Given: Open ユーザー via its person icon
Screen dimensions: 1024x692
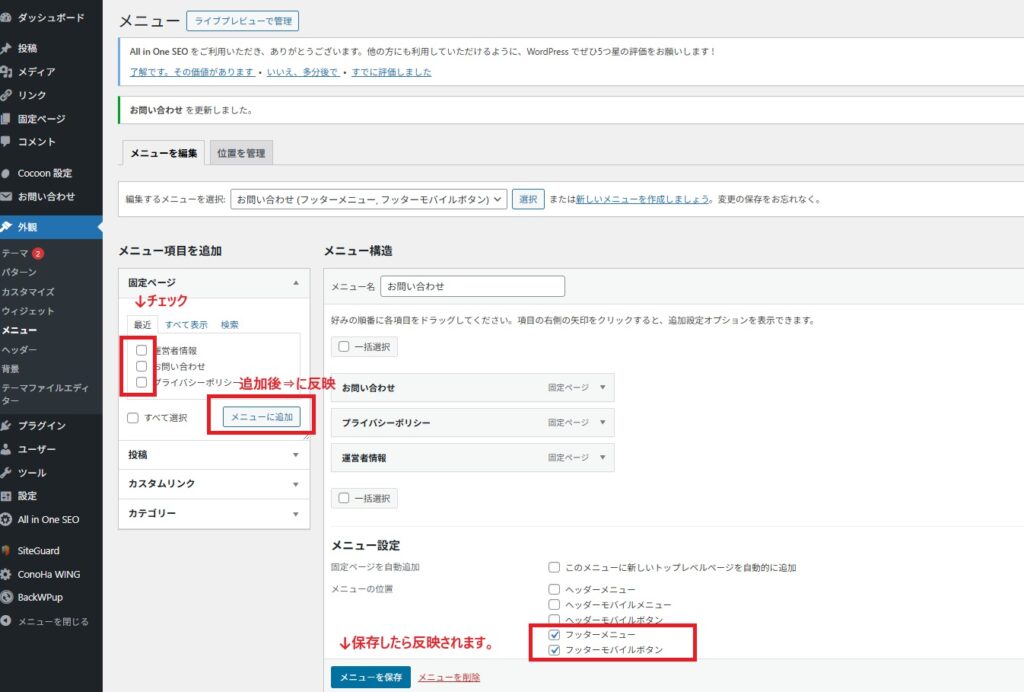Looking at the screenshot, I should (x=7, y=449).
